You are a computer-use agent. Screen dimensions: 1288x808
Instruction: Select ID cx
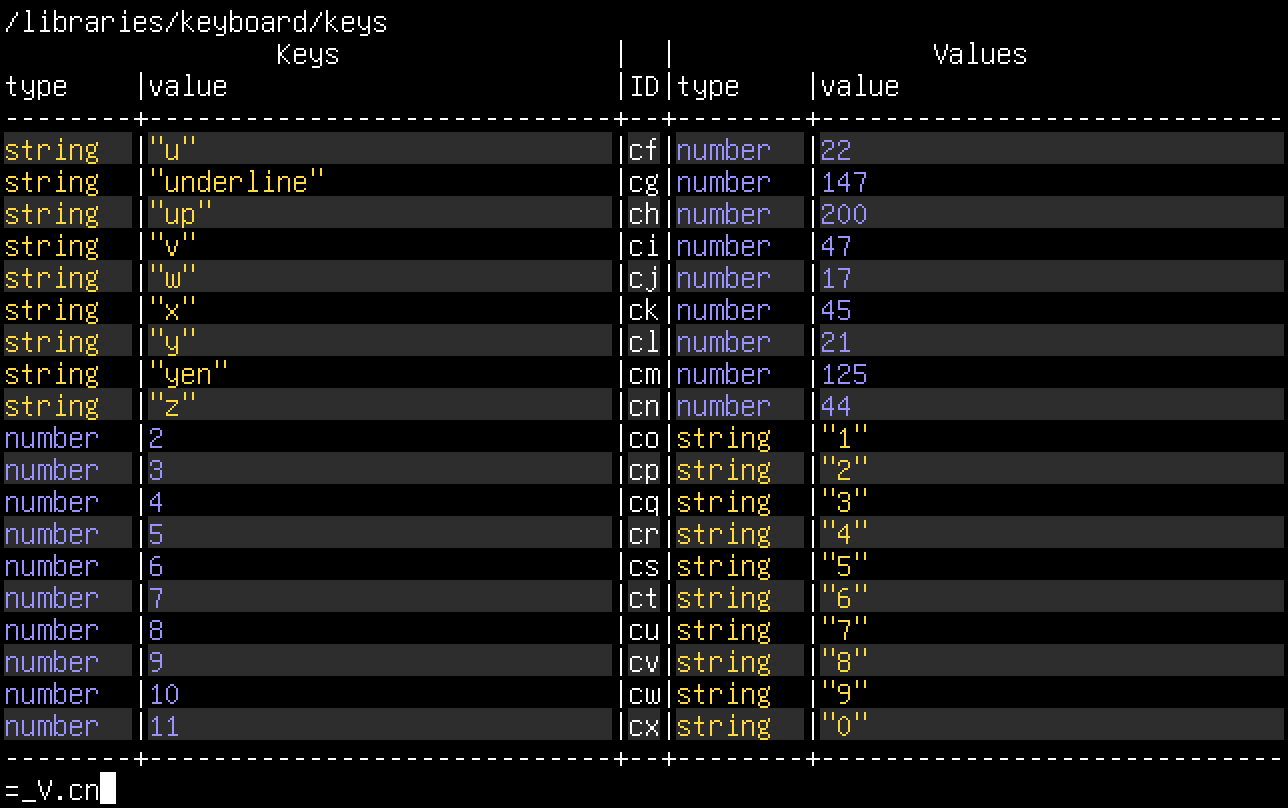pos(644,726)
